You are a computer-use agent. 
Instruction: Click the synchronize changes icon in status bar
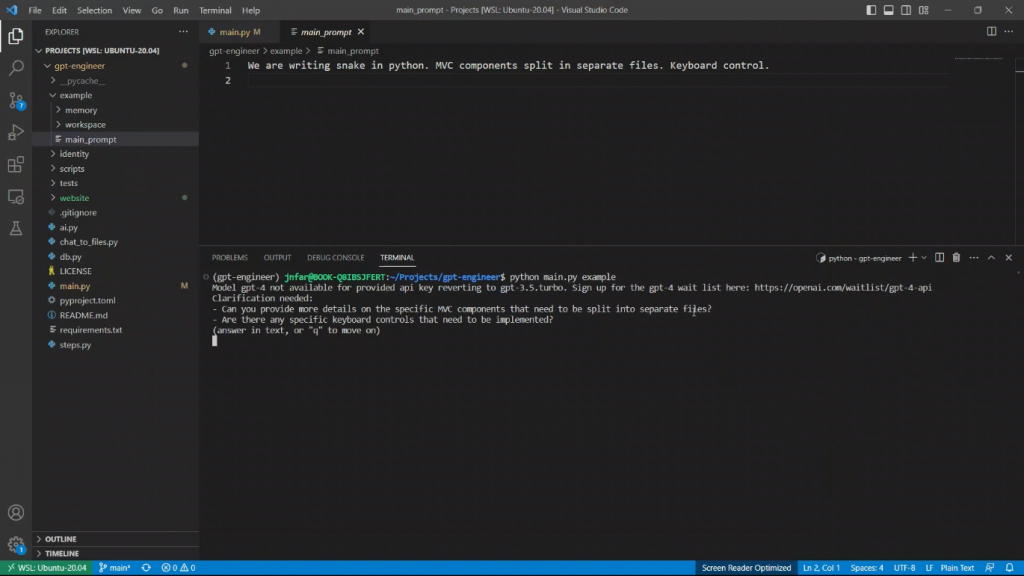tap(146, 568)
